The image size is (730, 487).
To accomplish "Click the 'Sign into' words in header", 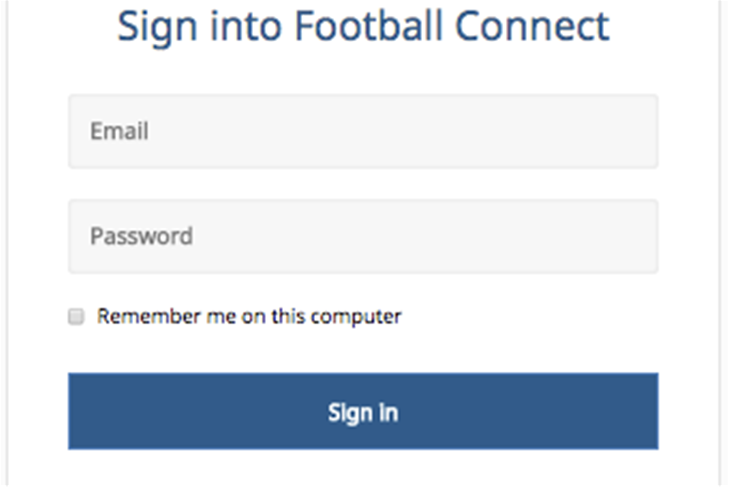I will point(200,26).
